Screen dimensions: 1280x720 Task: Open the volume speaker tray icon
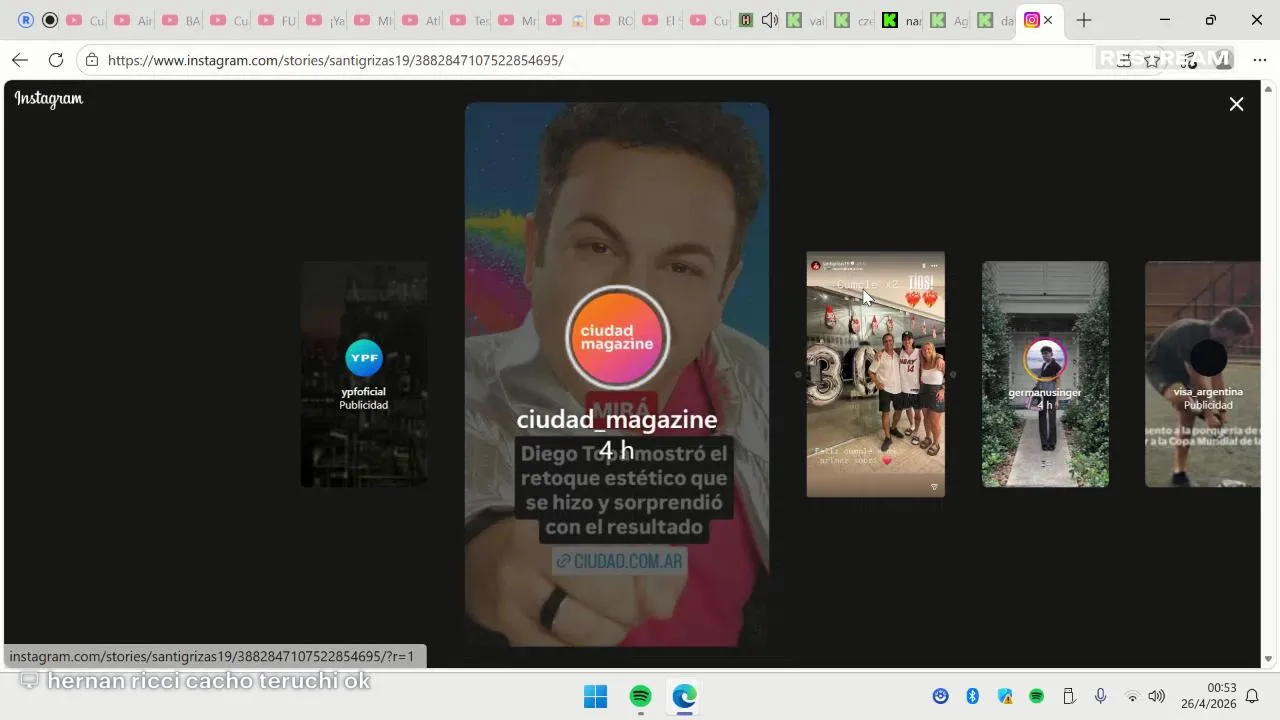[x=1157, y=696]
